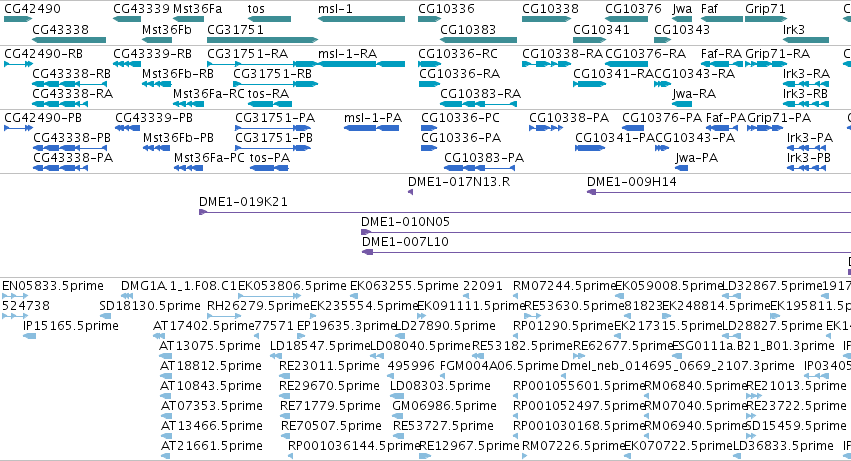This screenshot has width=851, height=461.
Task: Select the CG42490-PB protein label
Action: (43, 118)
